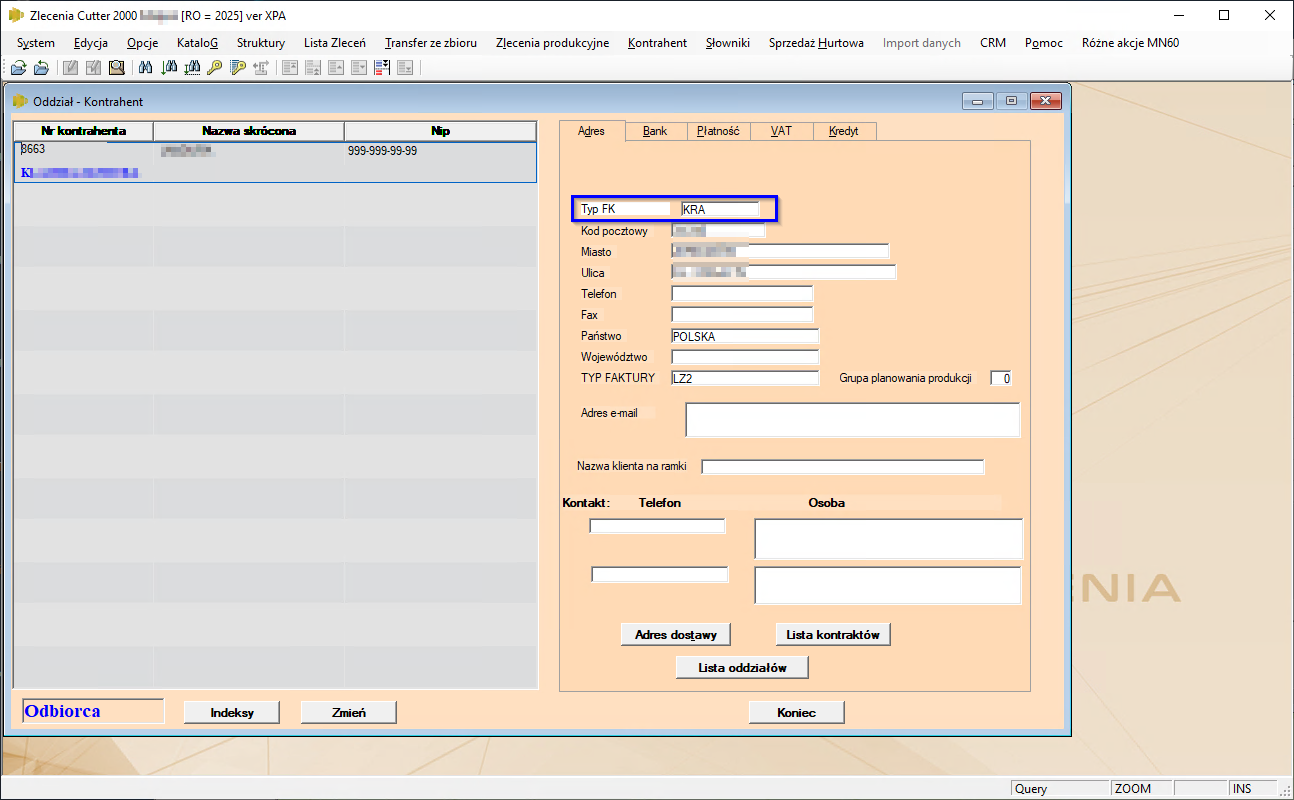Click the Zmień button

(348, 712)
